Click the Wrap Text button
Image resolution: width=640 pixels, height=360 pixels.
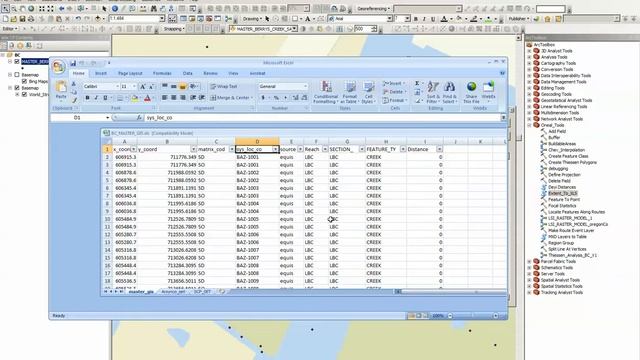[x=224, y=87]
